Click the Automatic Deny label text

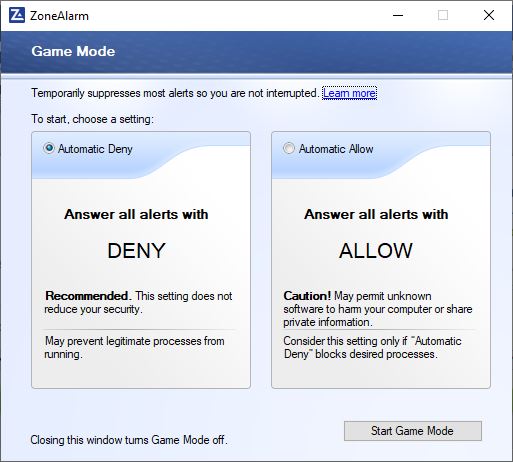95,149
